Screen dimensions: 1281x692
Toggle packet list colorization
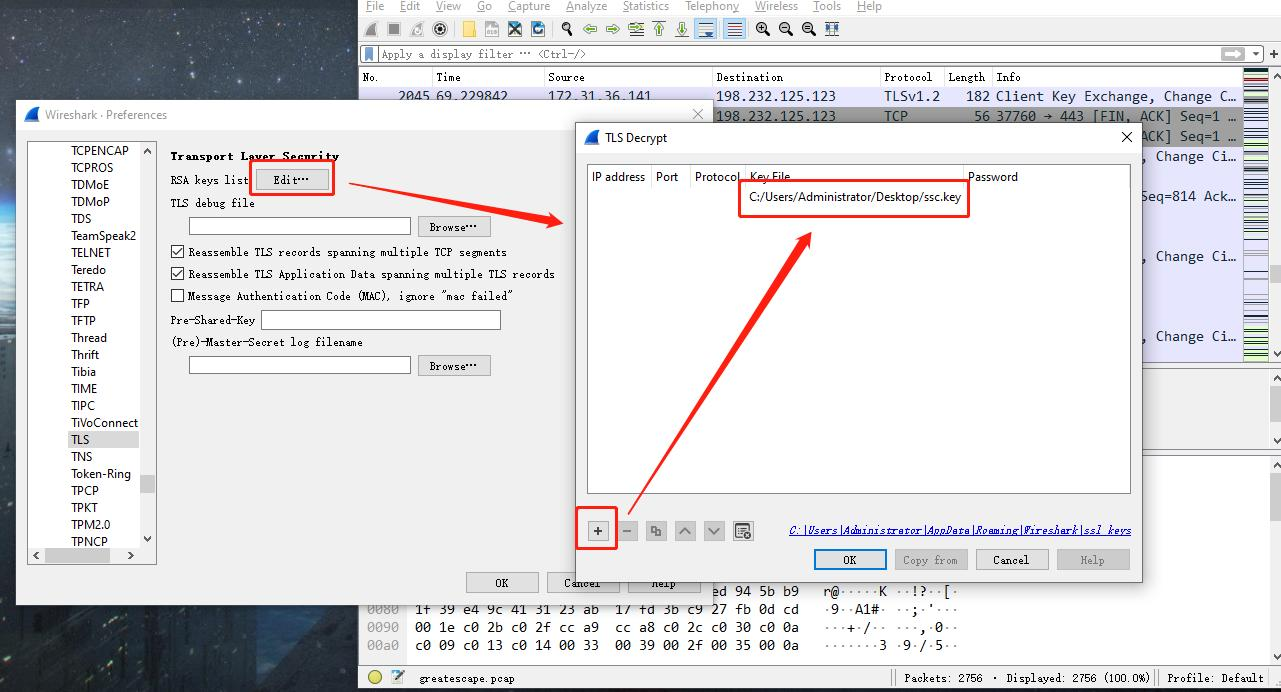pyautogui.click(x=734, y=29)
